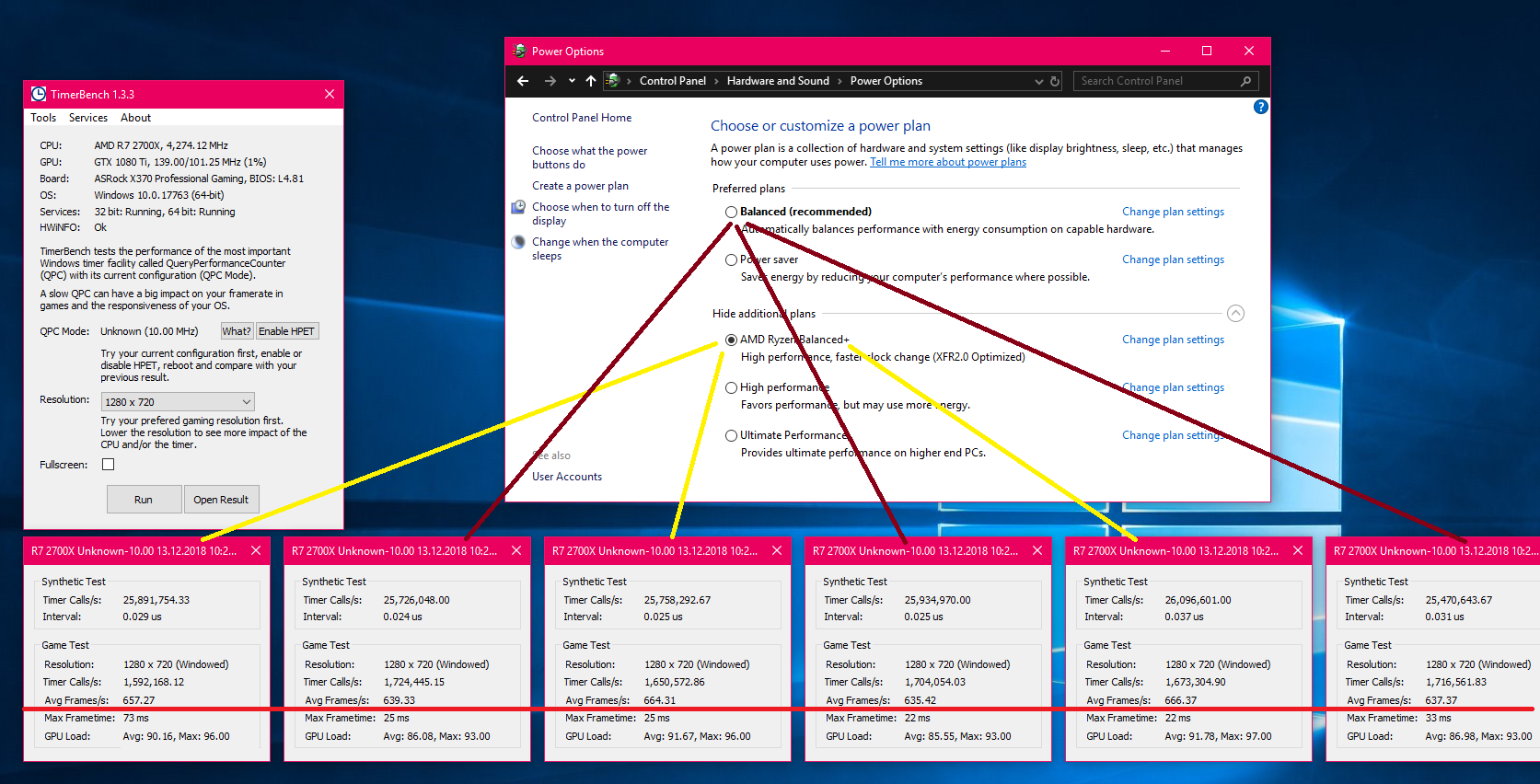Screen dimensions: 1540x784
Task: Change plan settings for Balanced (recommended)
Action: tap(1173, 212)
